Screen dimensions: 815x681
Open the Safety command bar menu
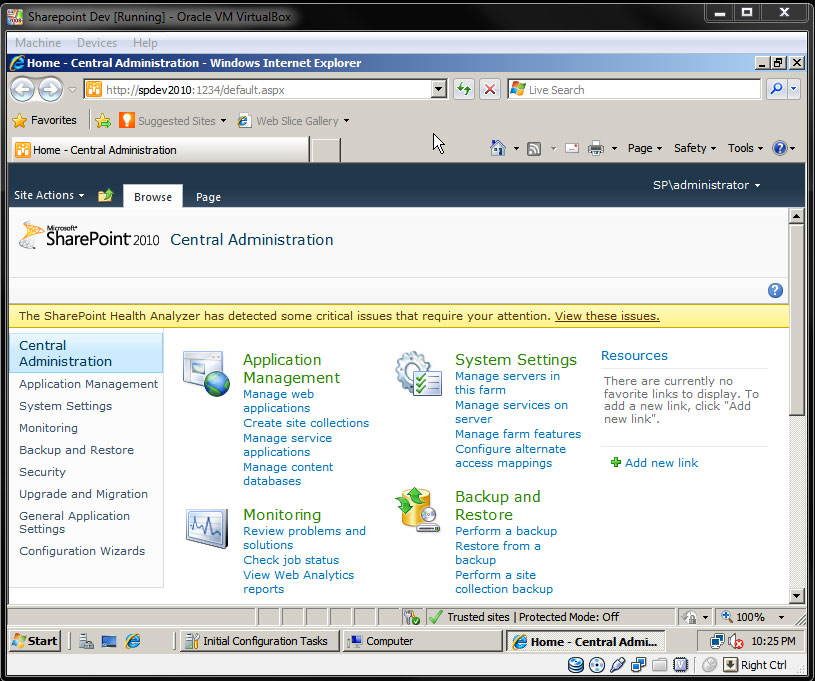pyautogui.click(x=695, y=148)
